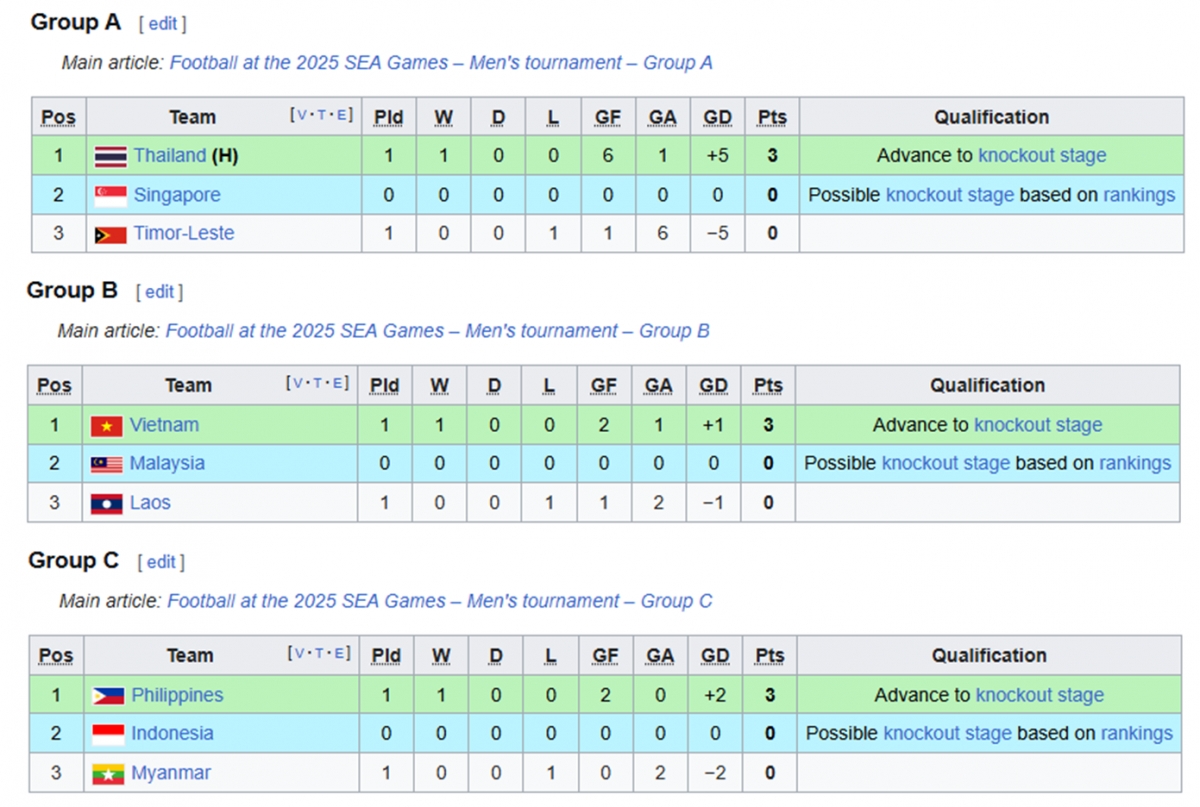
Task: Click the Malaysia flag icon
Action: (x=106, y=464)
